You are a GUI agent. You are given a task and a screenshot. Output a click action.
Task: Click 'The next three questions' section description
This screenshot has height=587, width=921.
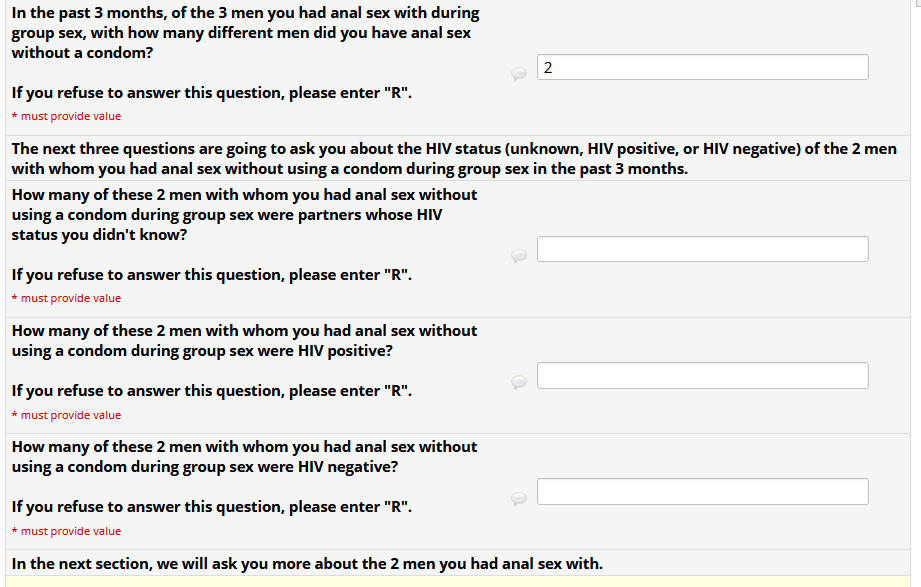454,158
